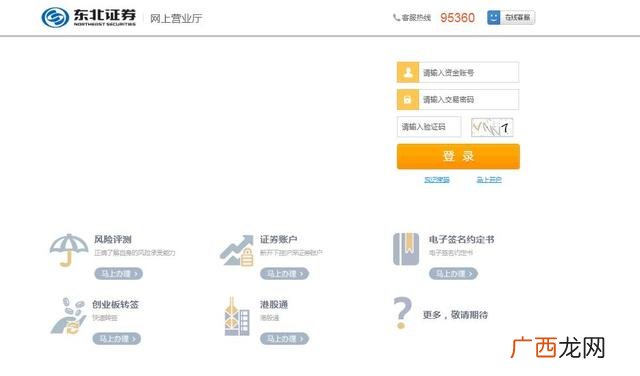Click the 证券账户 description subtitle
The height and width of the screenshot is (376, 640).
[291, 253]
